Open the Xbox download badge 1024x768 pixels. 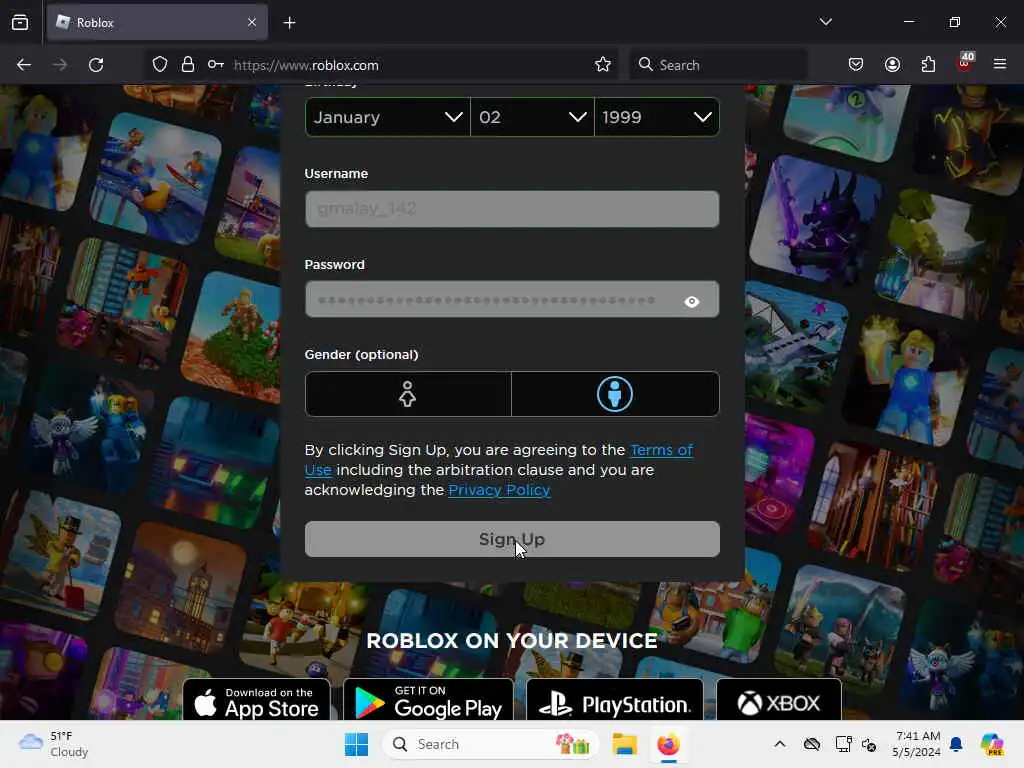click(x=779, y=701)
